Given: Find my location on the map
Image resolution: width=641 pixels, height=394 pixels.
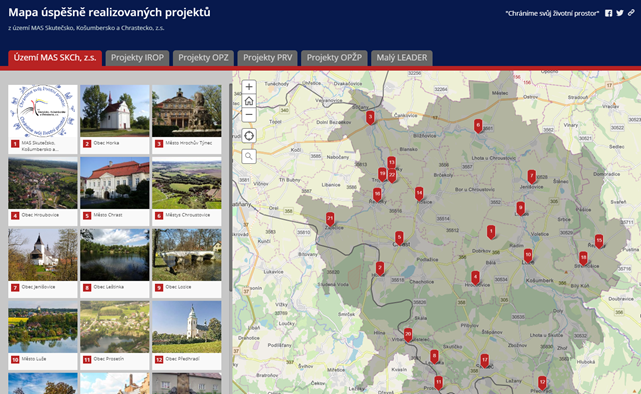Looking at the screenshot, I should [x=249, y=135].
